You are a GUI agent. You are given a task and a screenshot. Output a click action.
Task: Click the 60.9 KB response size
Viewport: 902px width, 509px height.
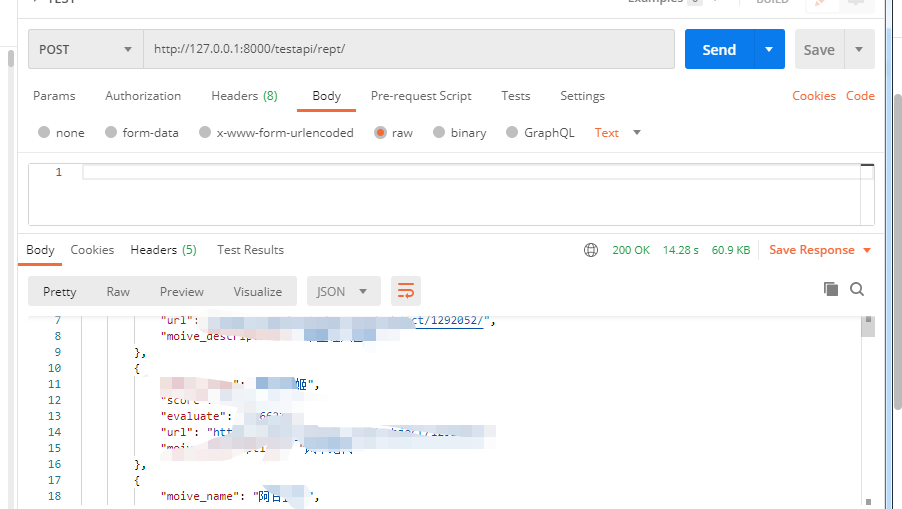coord(731,250)
